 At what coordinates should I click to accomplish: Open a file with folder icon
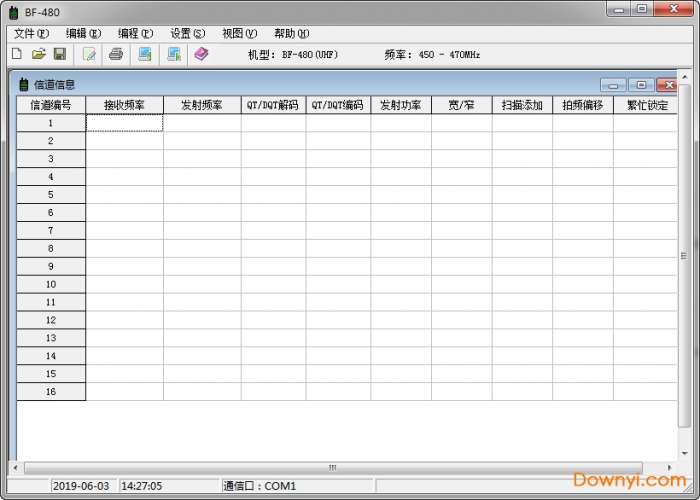pyautogui.click(x=39, y=54)
